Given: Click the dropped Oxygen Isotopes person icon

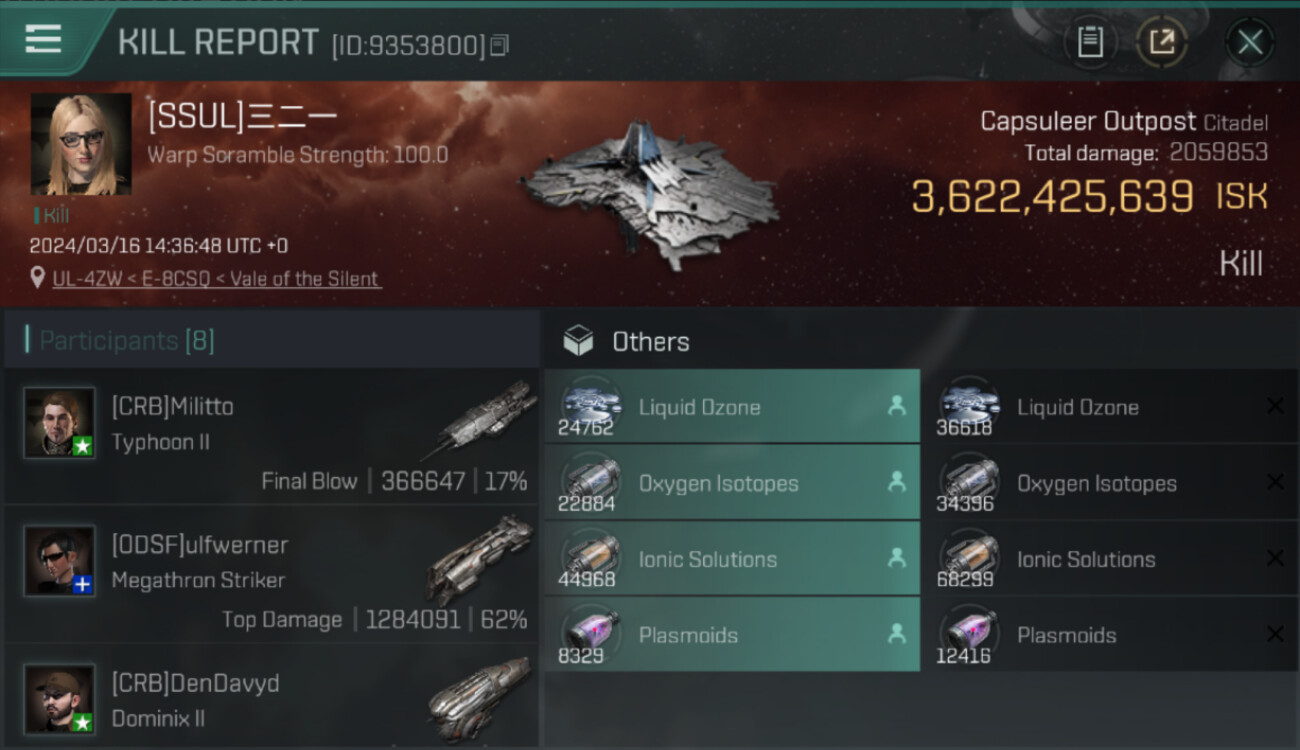Looking at the screenshot, I should [x=896, y=482].
